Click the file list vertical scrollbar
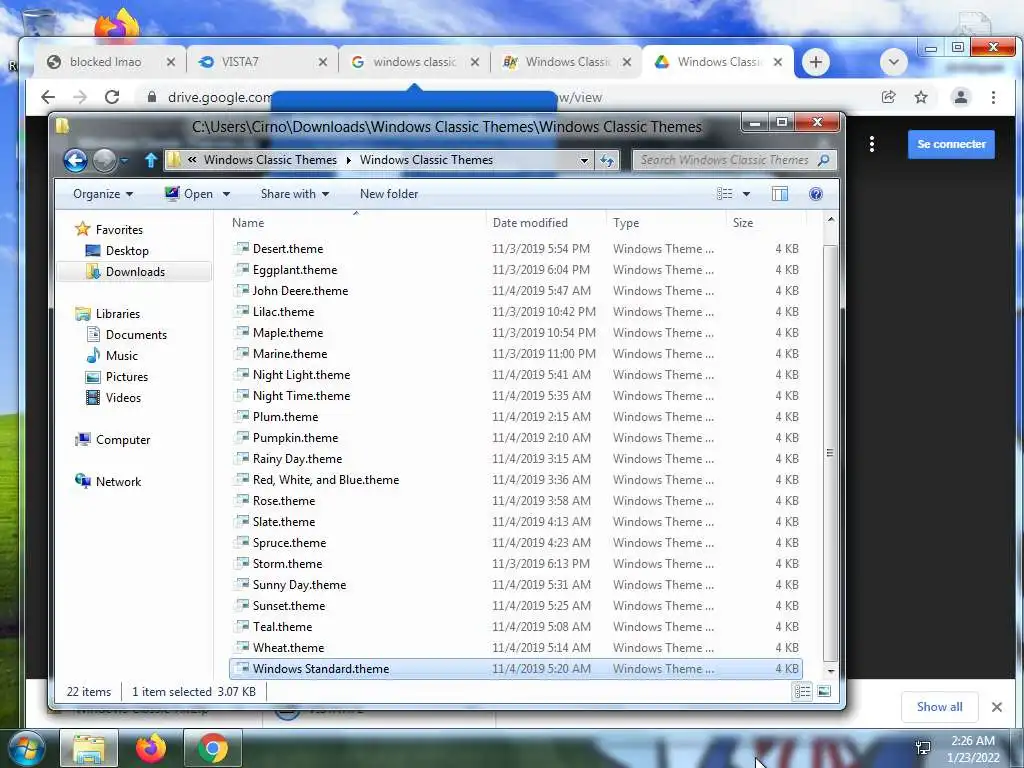This screenshot has width=1024, height=768. click(x=830, y=453)
